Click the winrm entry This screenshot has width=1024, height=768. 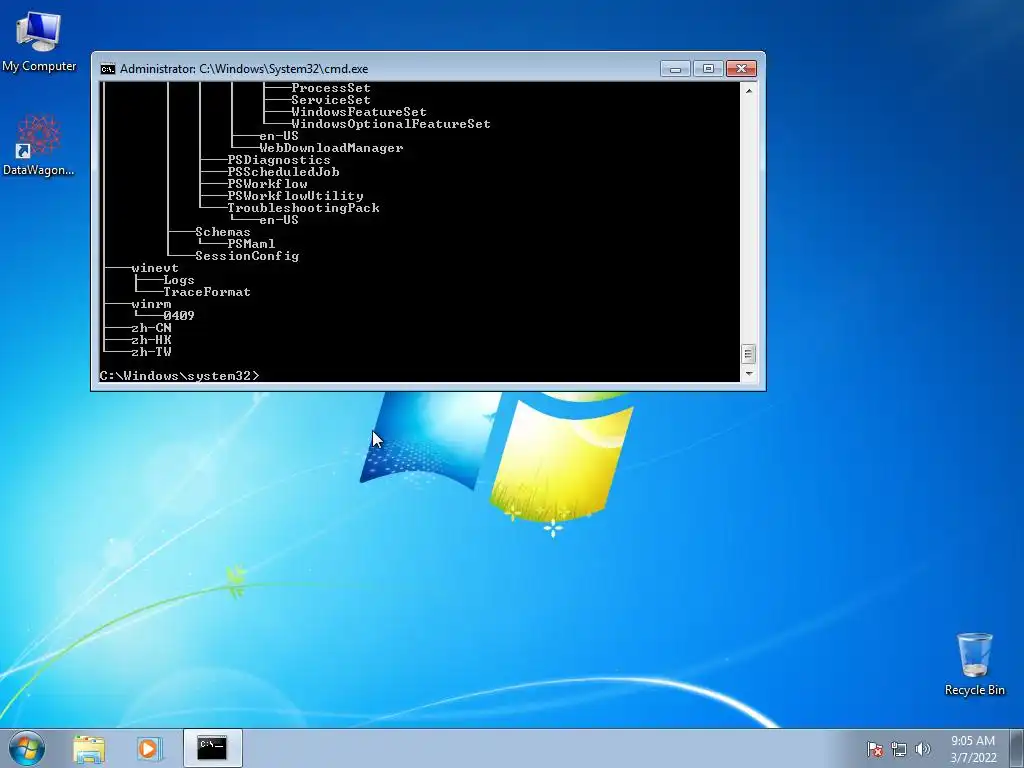point(151,304)
